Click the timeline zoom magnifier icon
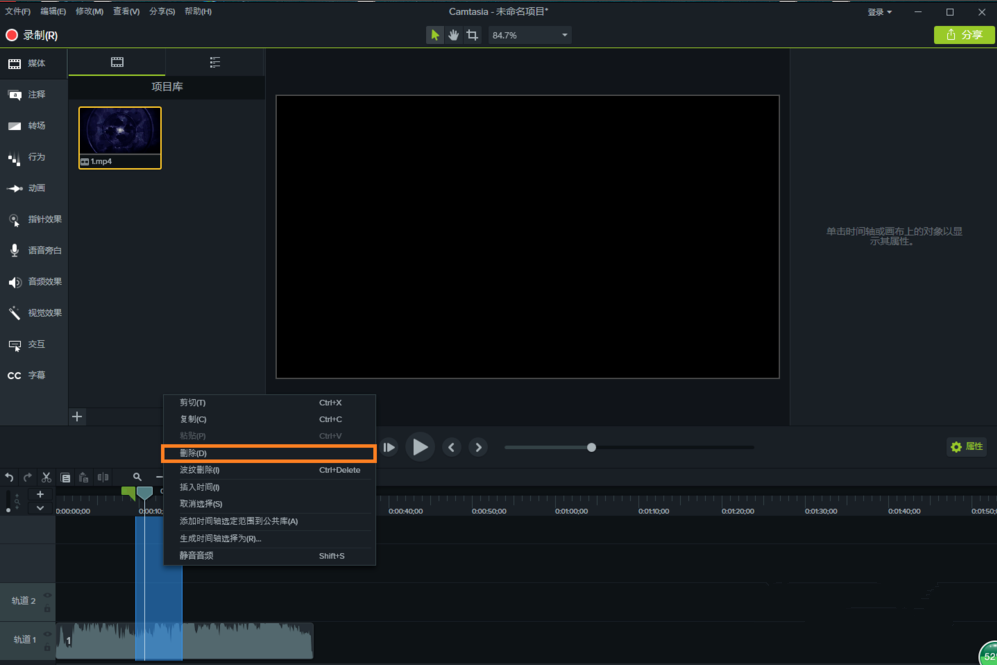 click(137, 478)
